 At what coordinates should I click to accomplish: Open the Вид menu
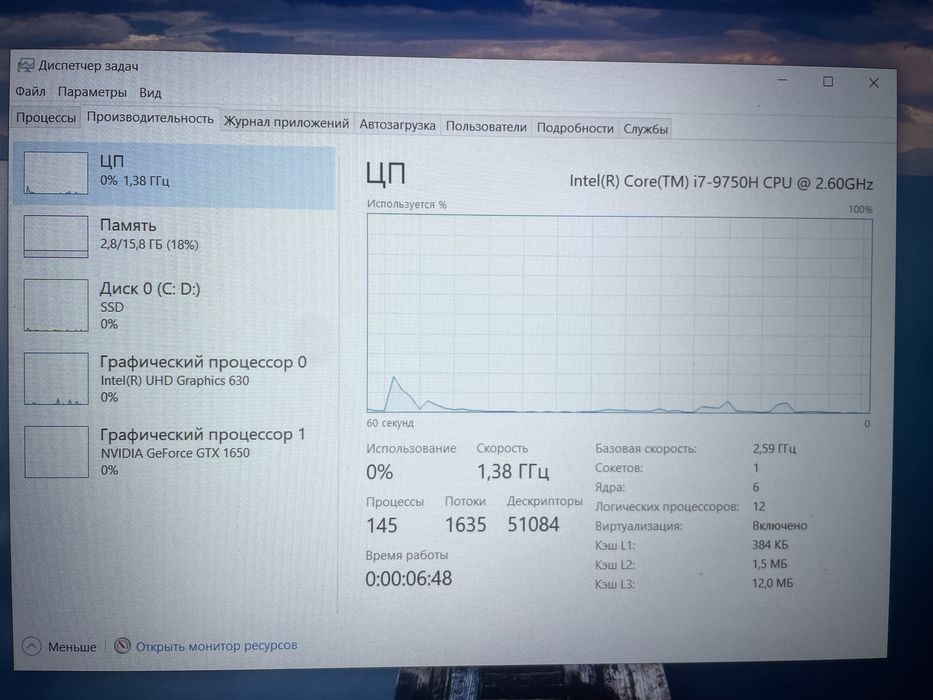[150, 93]
